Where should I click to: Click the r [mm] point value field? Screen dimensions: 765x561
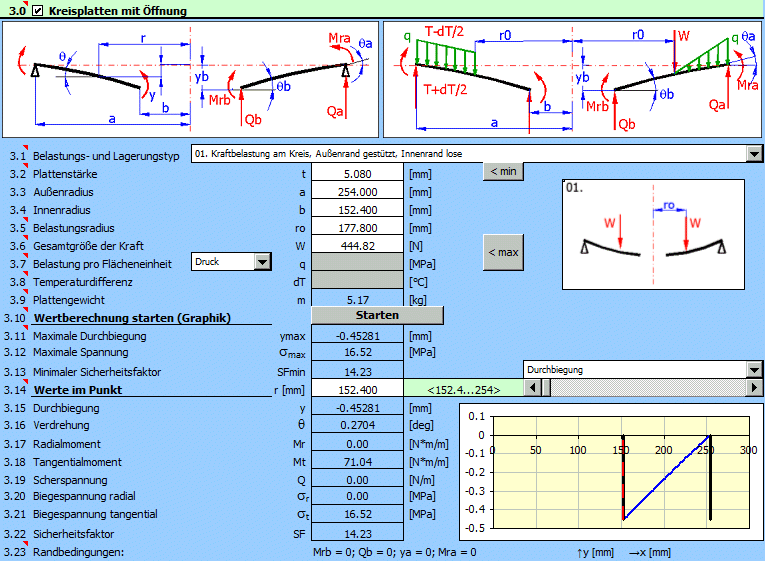pyautogui.click(x=357, y=389)
